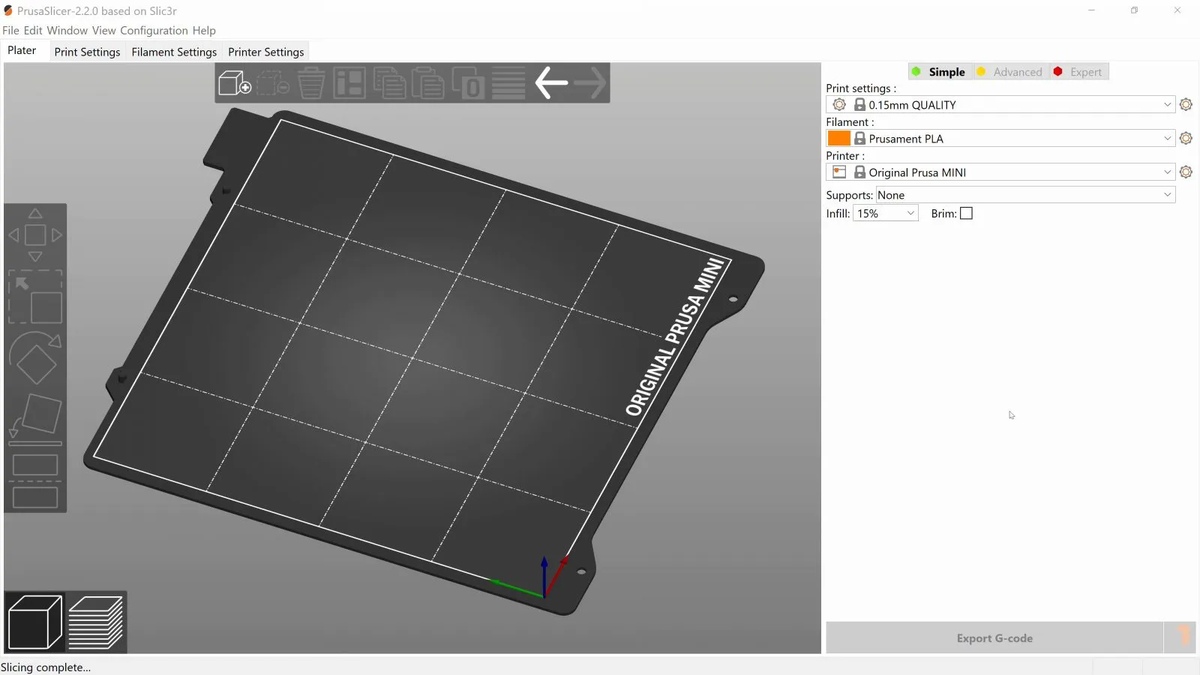Click the lock icon beside Prusament PLA
Viewport: 1200px width, 675px height.
coord(859,138)
